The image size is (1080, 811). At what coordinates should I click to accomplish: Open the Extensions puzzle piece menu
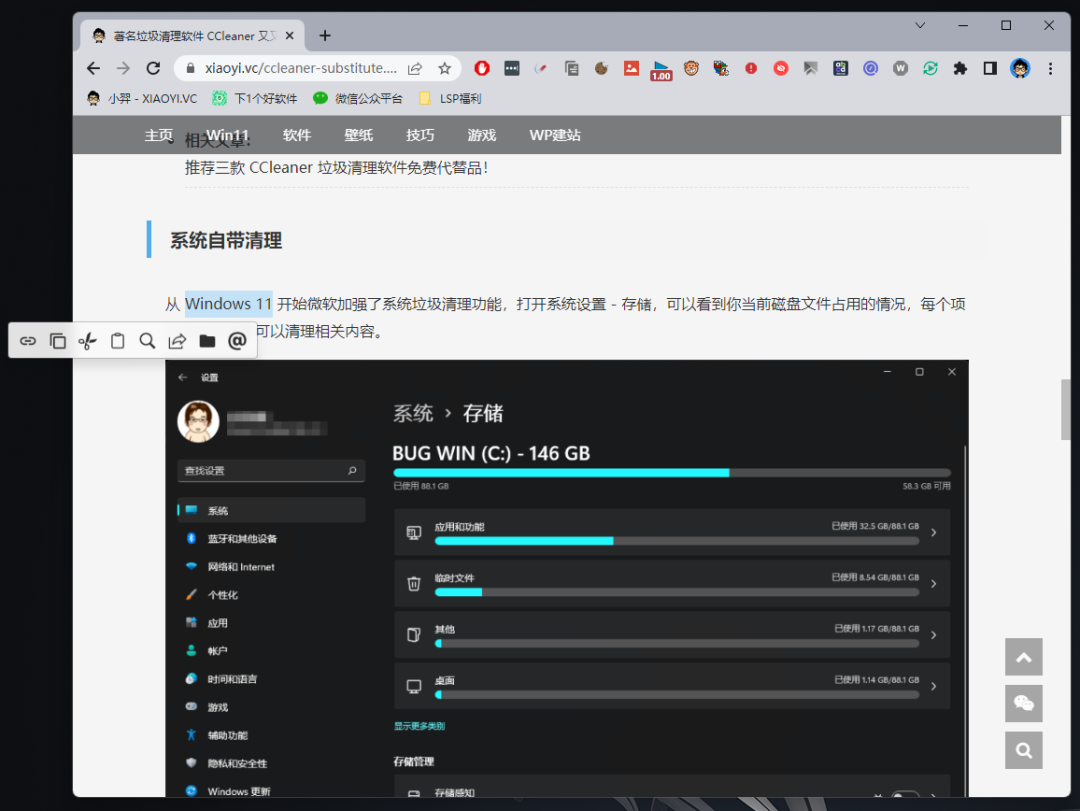(x=960, y=68)
